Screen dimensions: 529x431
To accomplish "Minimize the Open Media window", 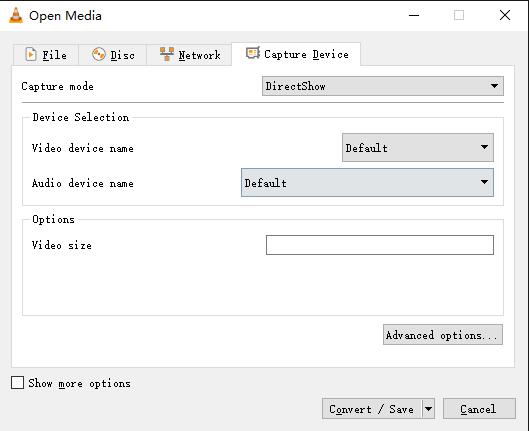I will [414, 15].
